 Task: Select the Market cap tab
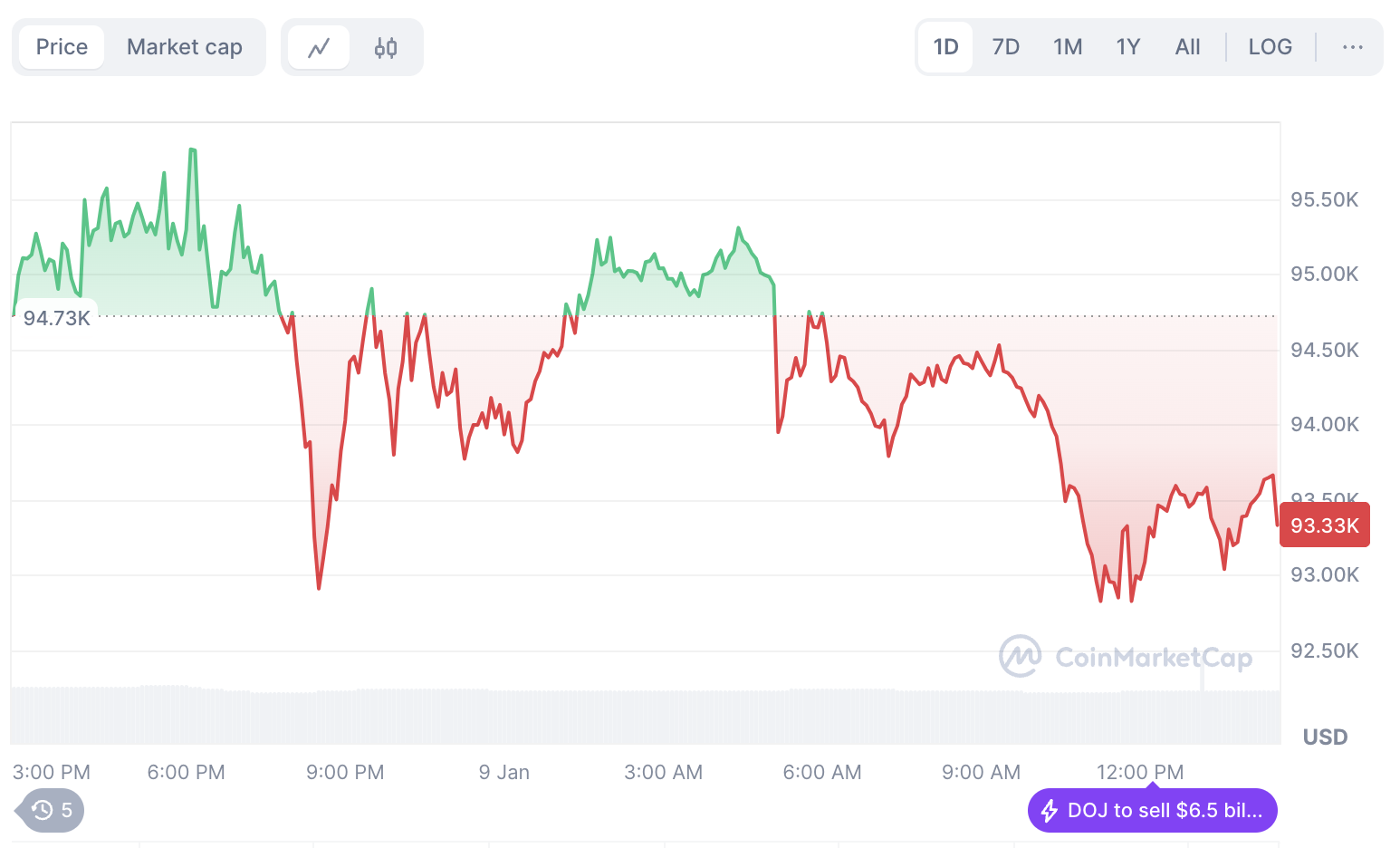click(185, 47)
